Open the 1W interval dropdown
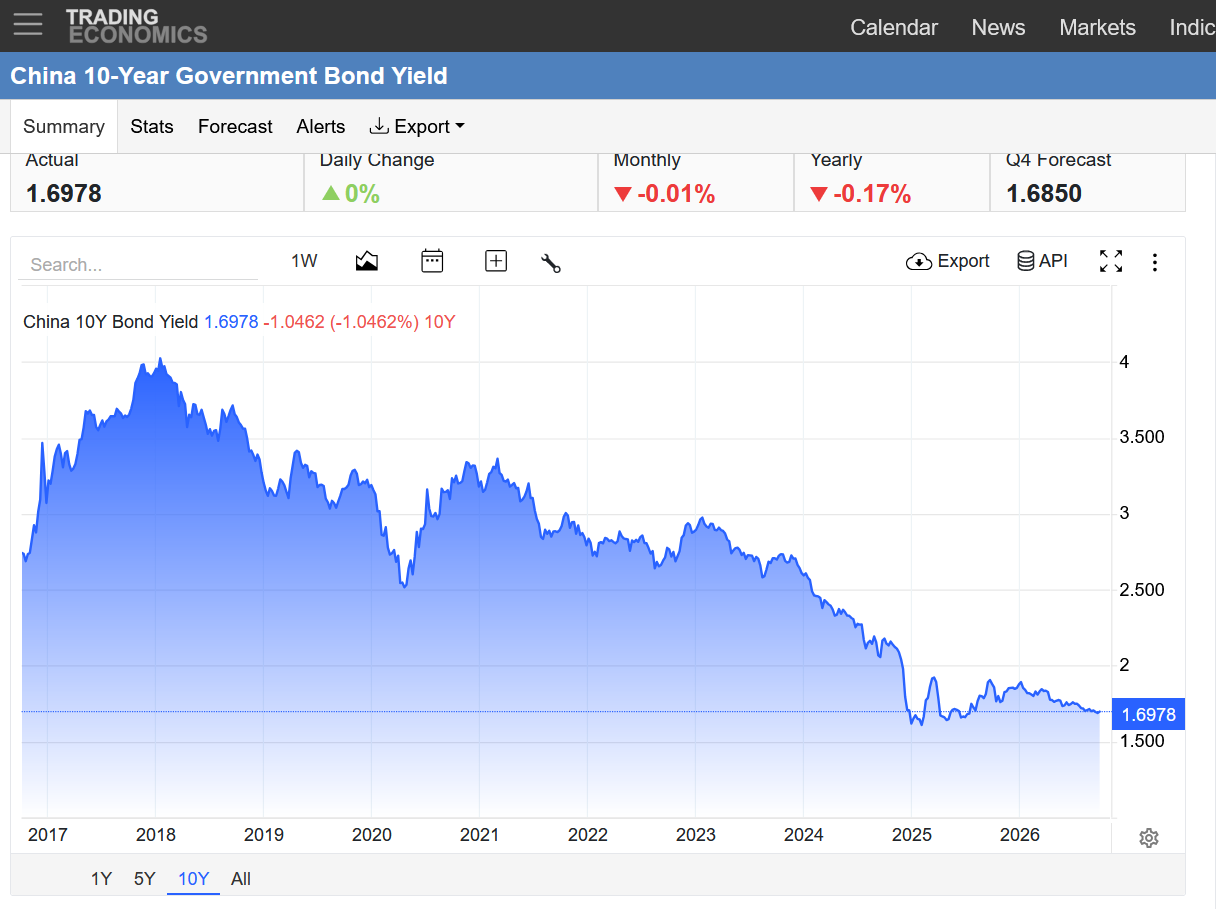Screen dimensions: 1216x909 [304, 261]
